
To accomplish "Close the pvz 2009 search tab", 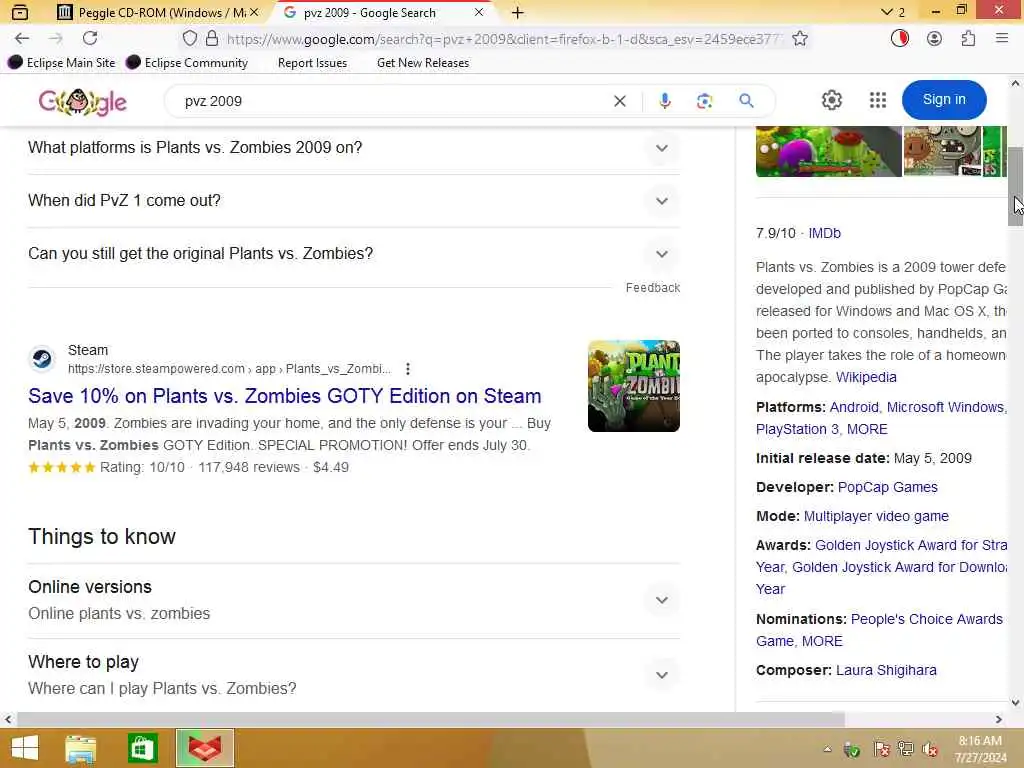I will (x=479, y=12).
